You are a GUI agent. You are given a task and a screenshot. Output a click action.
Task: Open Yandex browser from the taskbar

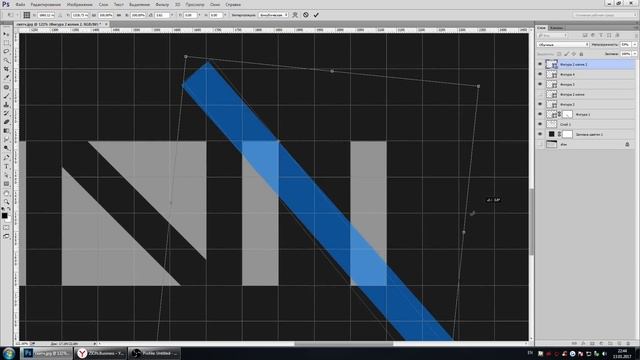(x=101, y=353)
